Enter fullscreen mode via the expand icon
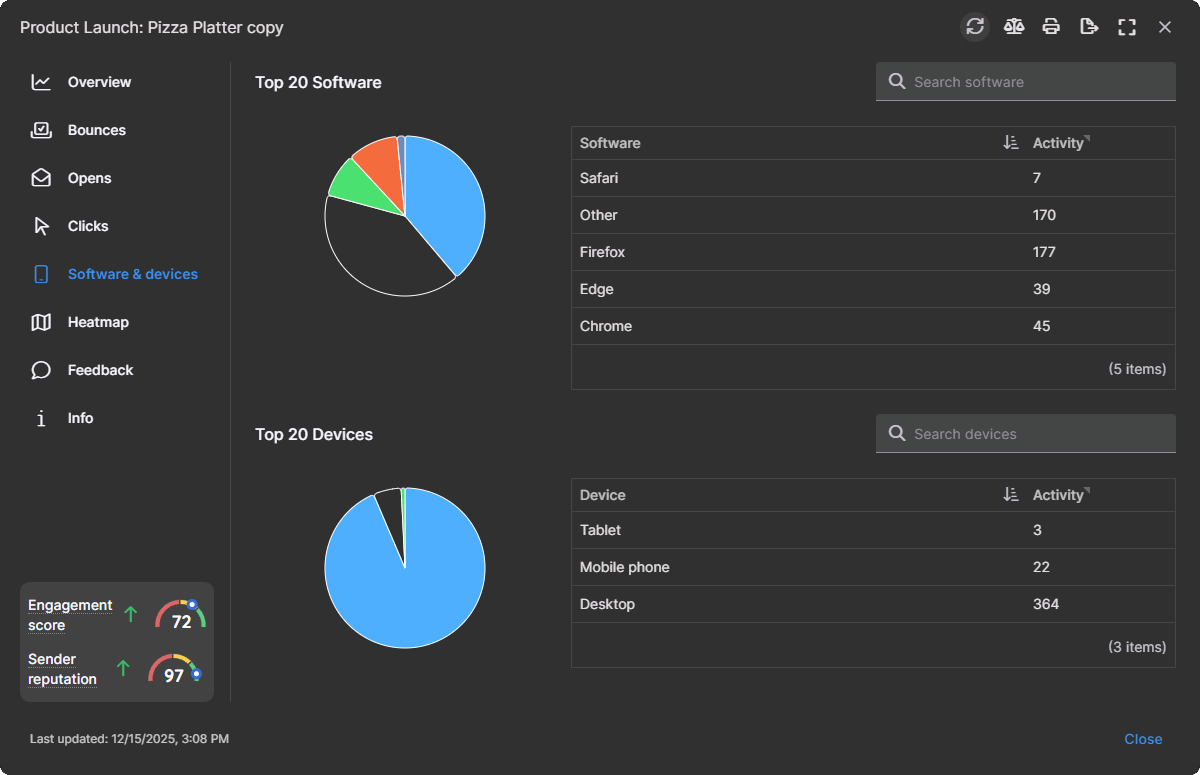 (x=1127, y=27)
